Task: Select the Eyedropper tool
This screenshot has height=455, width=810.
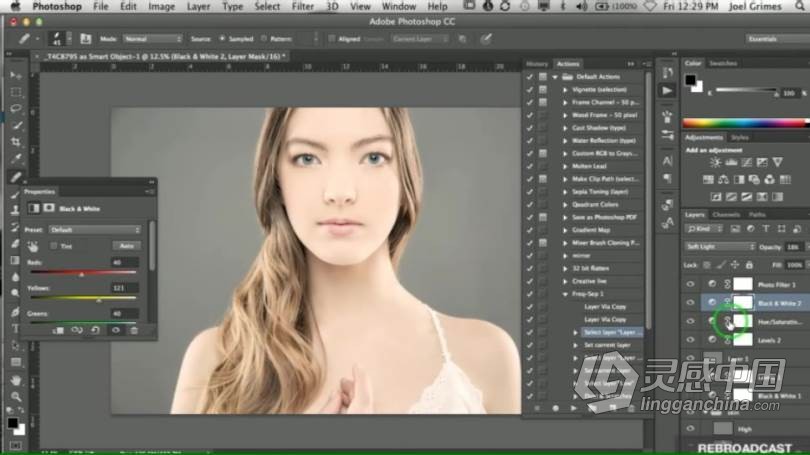Action: click(15, 159)
